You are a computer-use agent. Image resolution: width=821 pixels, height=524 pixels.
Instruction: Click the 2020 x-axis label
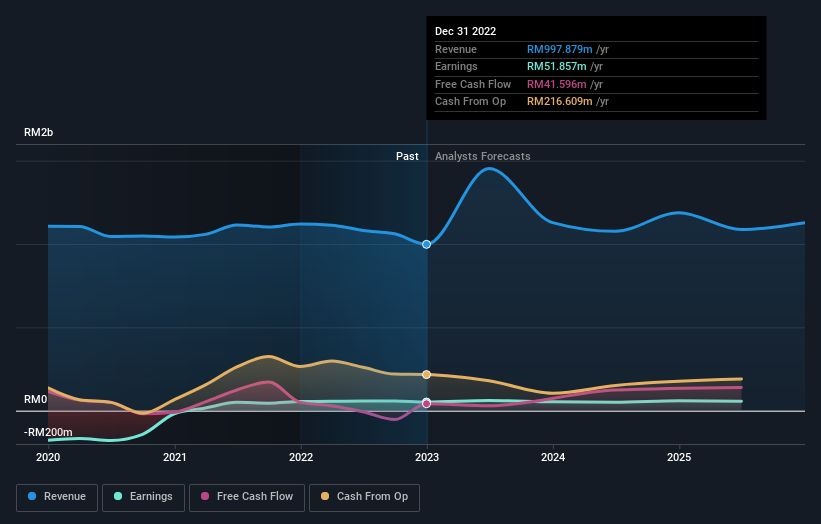click(x=48, y=457)
